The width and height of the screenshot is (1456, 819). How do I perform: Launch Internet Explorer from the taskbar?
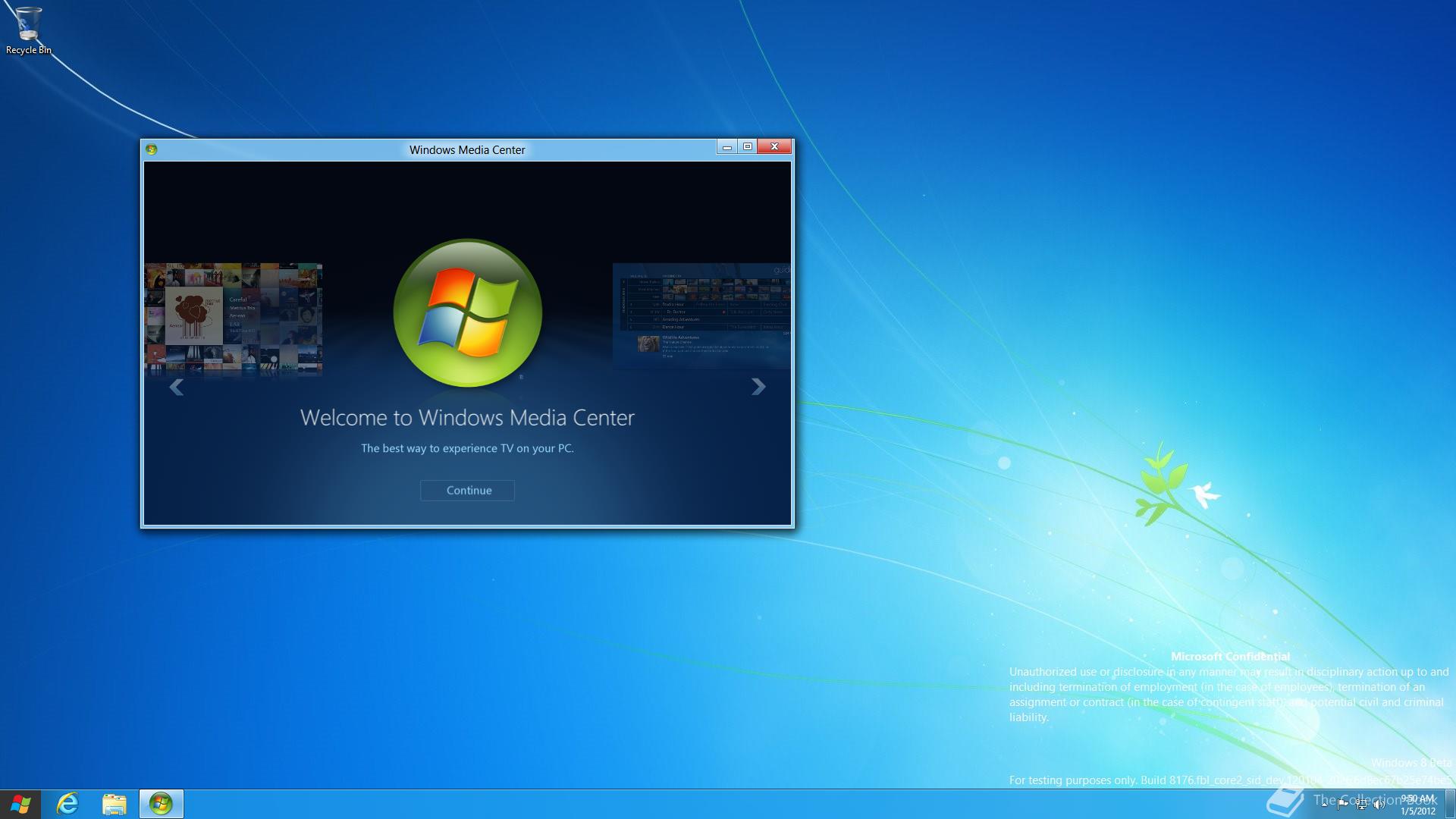pyautogui.click(x=67, y=804)
